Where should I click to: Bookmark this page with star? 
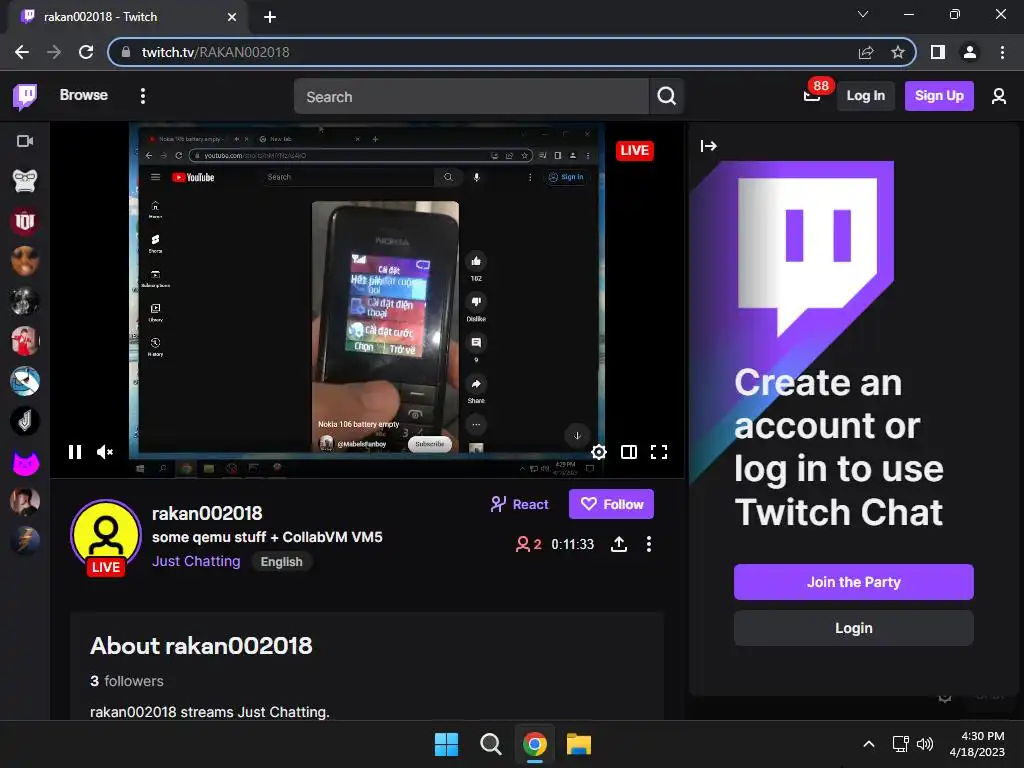pos(898,52)
